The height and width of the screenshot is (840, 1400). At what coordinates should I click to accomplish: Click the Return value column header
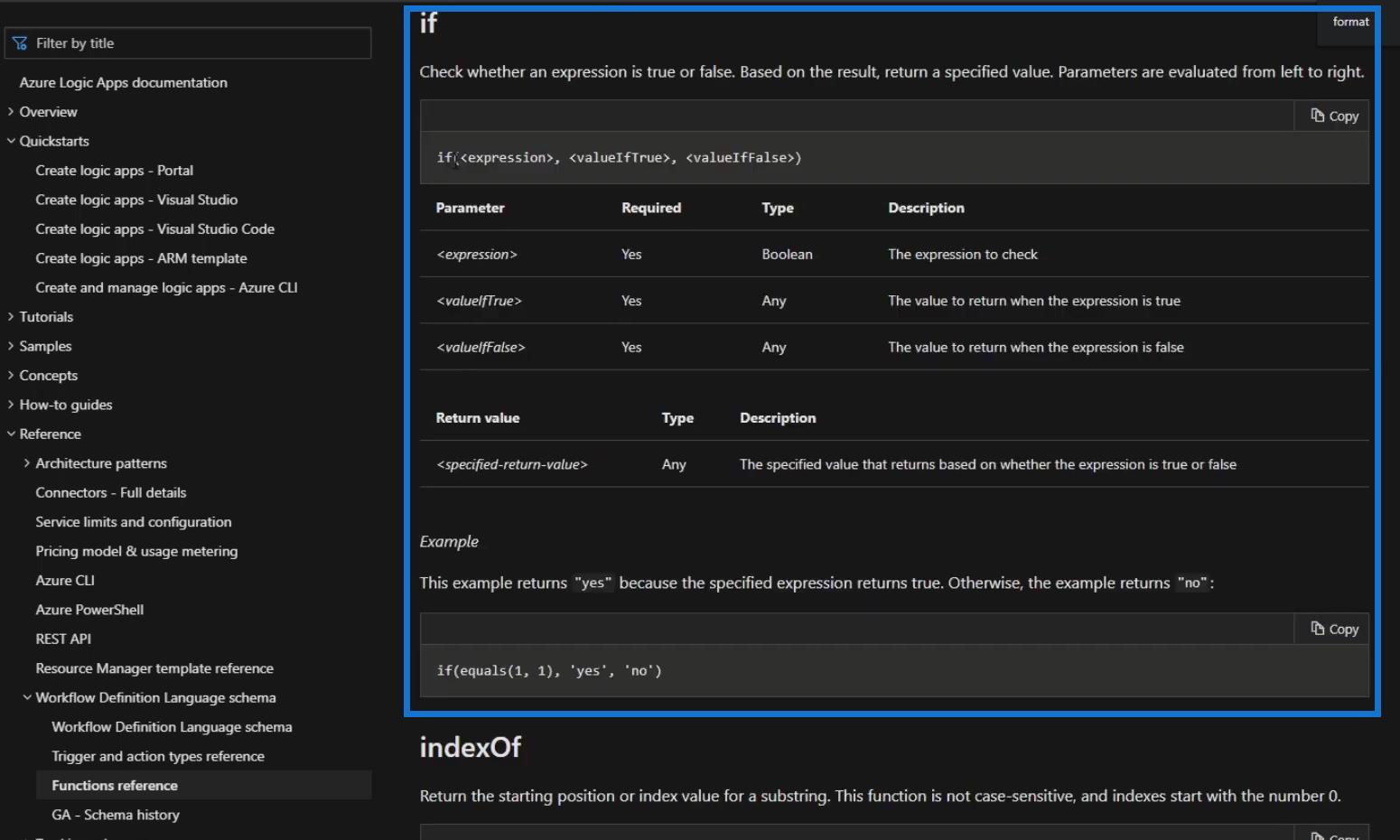[478, 418]
